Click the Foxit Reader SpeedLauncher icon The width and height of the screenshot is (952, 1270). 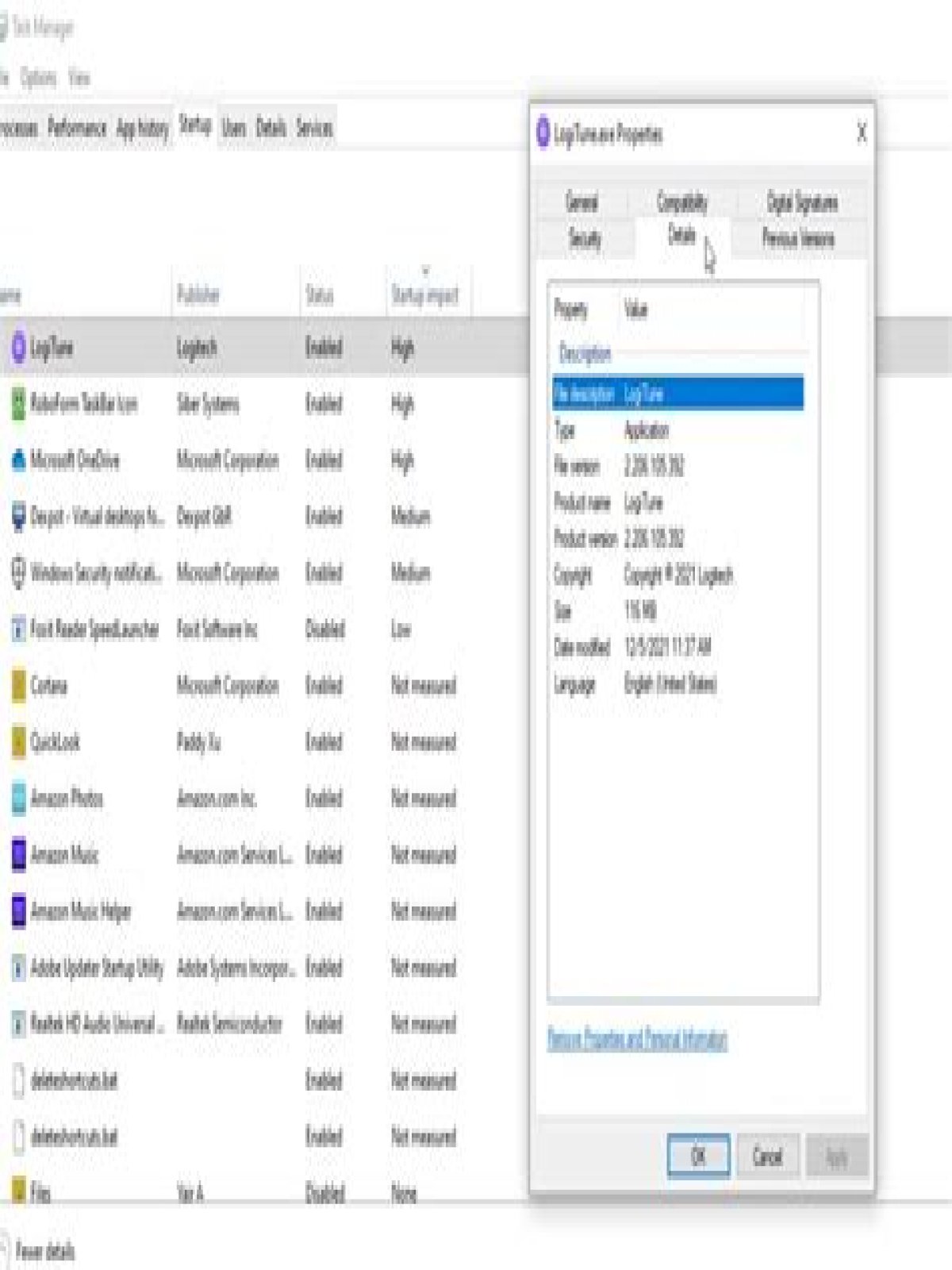(x=18, y=629)
